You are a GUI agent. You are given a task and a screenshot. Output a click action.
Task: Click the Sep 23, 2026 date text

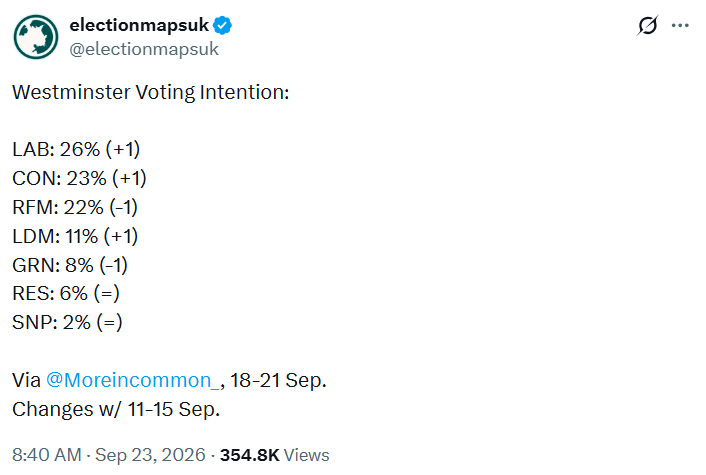(x=150, y=455)
